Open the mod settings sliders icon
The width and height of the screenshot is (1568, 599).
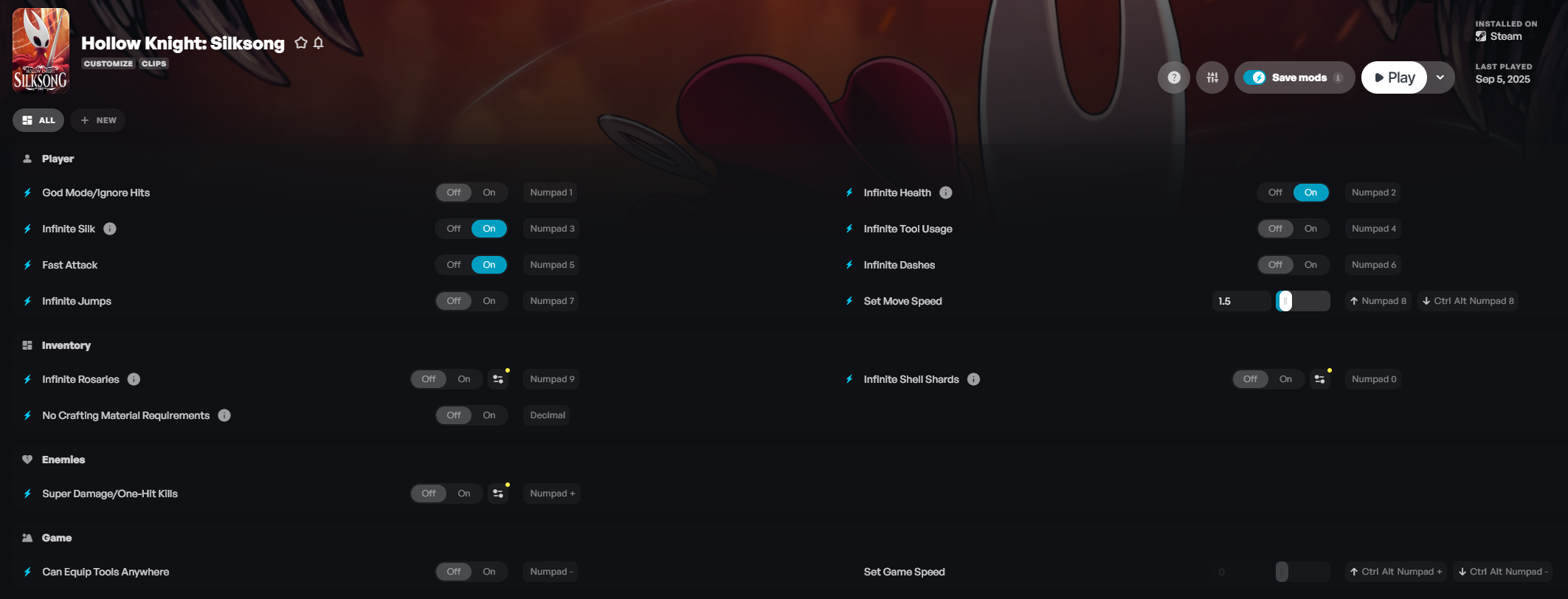point(1212,77)
